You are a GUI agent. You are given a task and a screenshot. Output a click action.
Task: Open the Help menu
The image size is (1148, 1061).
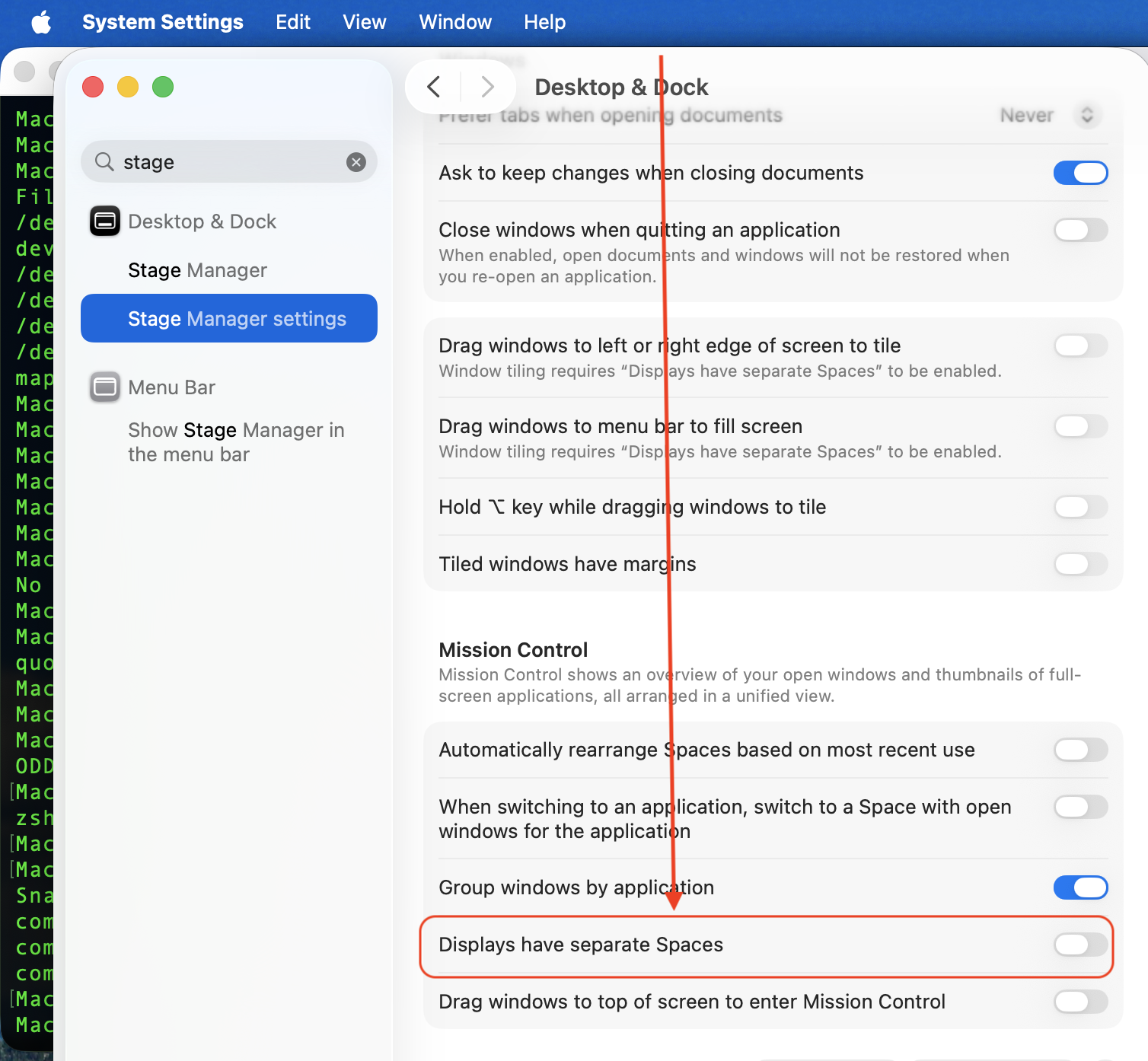(545, 22)
